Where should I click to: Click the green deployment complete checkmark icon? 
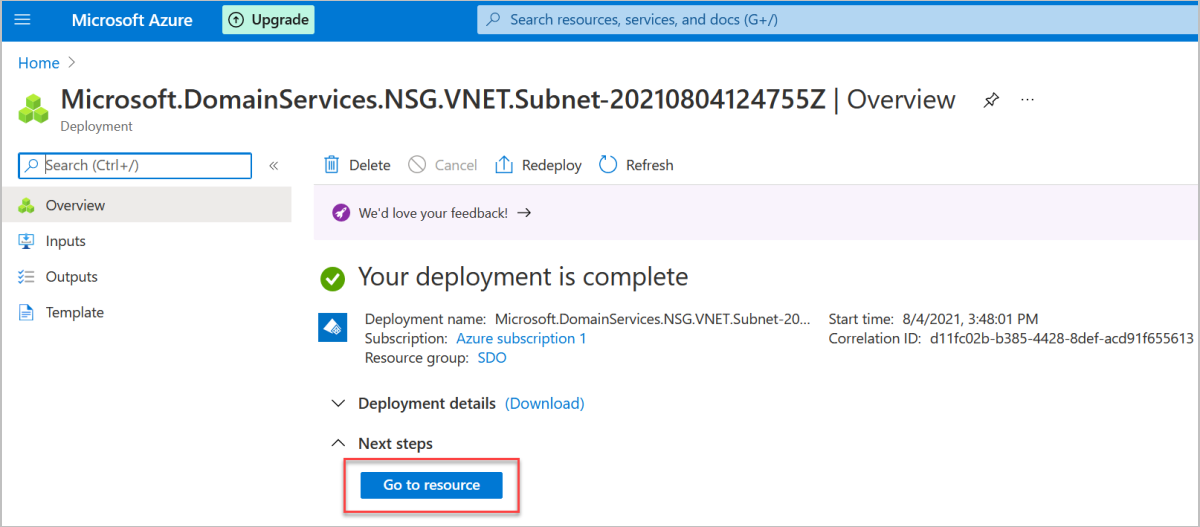coord(333,278)
